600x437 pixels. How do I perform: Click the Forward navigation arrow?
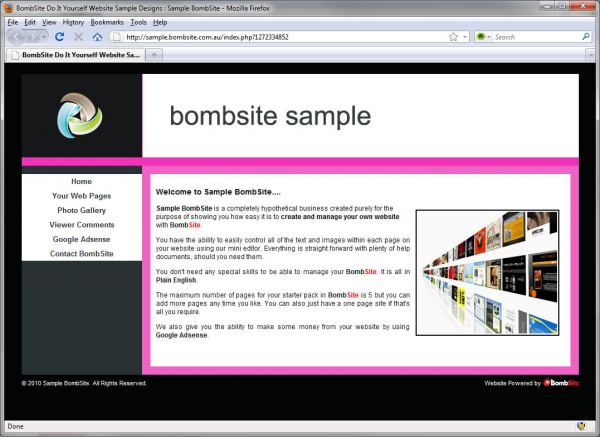(x=34, y=37)
